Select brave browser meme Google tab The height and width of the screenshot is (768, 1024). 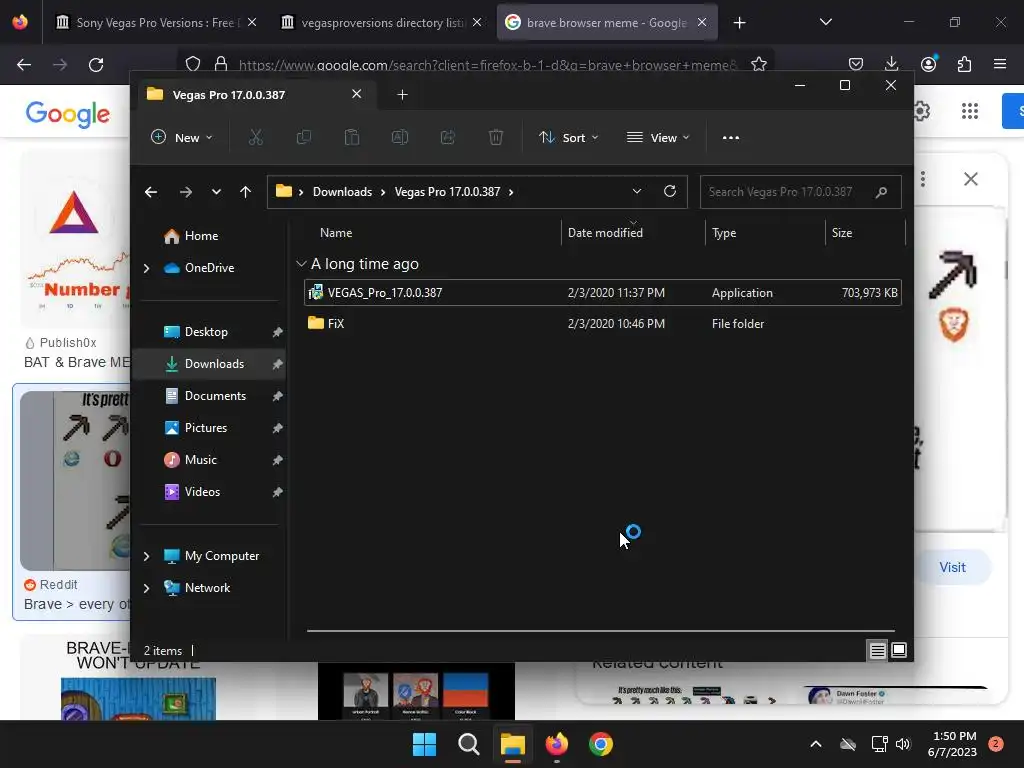pos(607,23)
